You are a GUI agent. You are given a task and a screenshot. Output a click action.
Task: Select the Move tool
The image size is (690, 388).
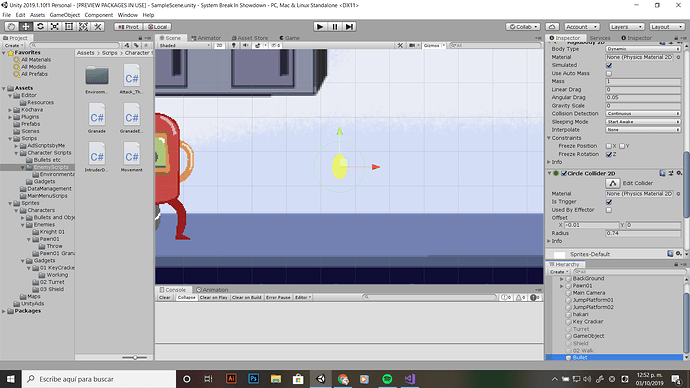pyautogui.click(x=26, y=27)
